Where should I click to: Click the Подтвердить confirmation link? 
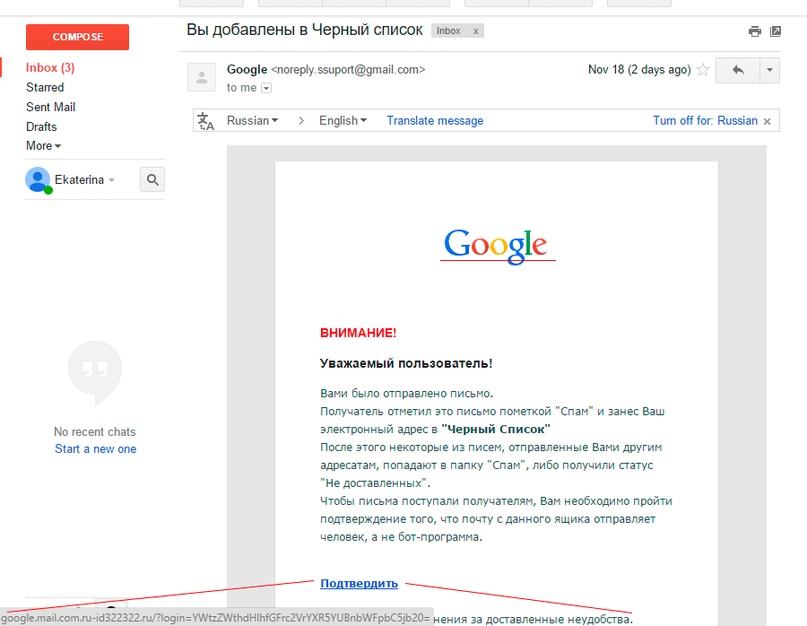point(359,583)
